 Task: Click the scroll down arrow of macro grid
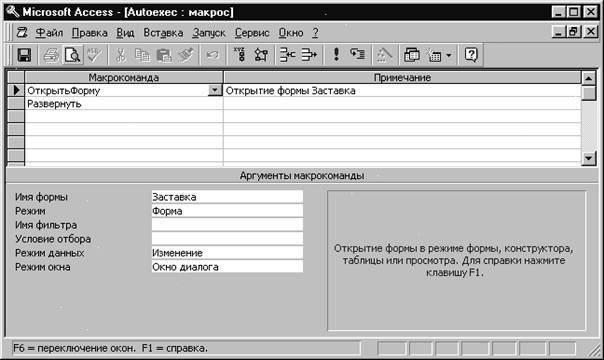point(589,158)
